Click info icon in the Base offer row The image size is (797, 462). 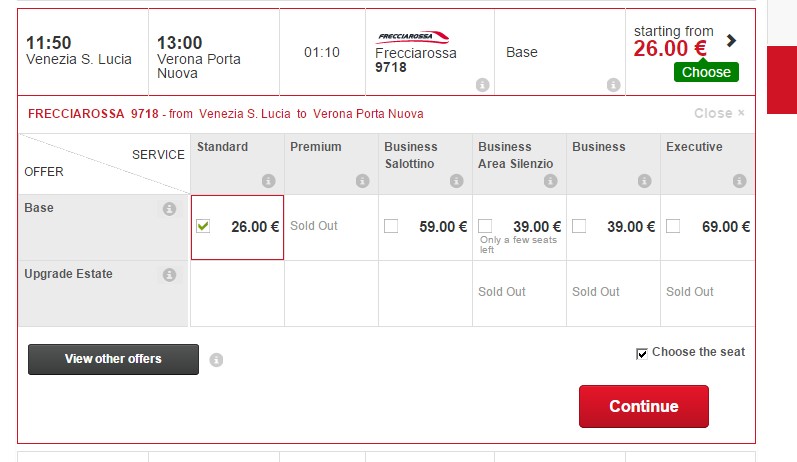tap(169, 209)
